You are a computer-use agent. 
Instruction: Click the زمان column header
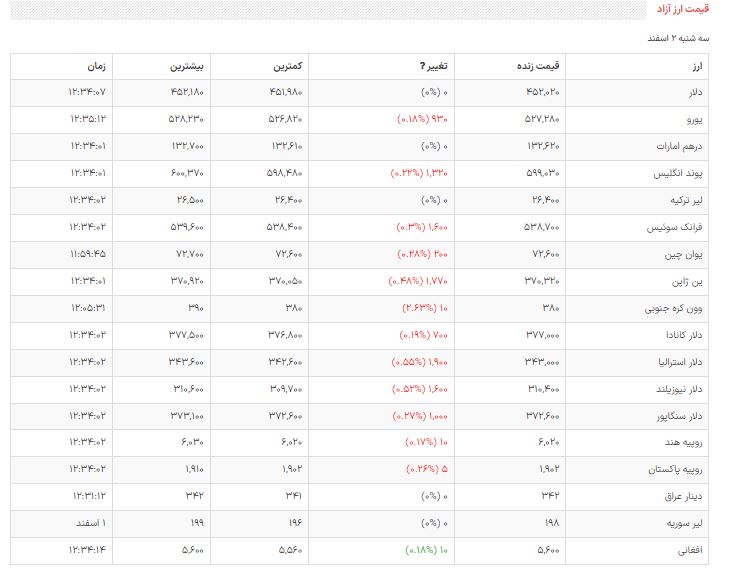pyautogui.click(x=96, y=66)
